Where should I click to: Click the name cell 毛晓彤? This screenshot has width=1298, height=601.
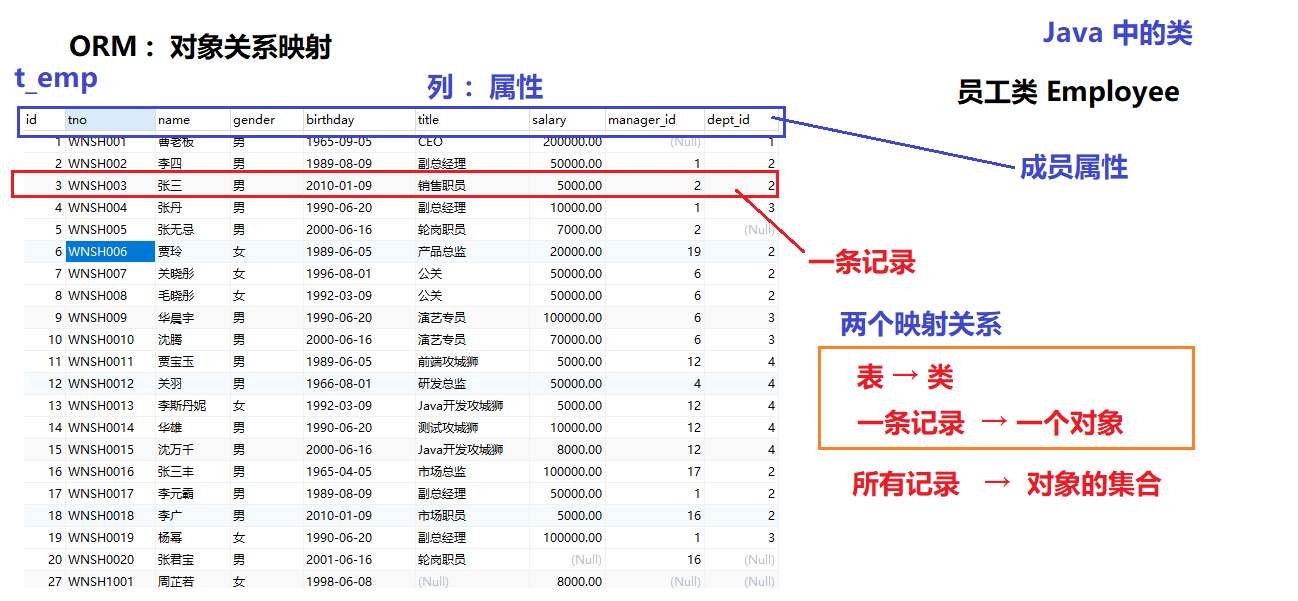(192, 295)
